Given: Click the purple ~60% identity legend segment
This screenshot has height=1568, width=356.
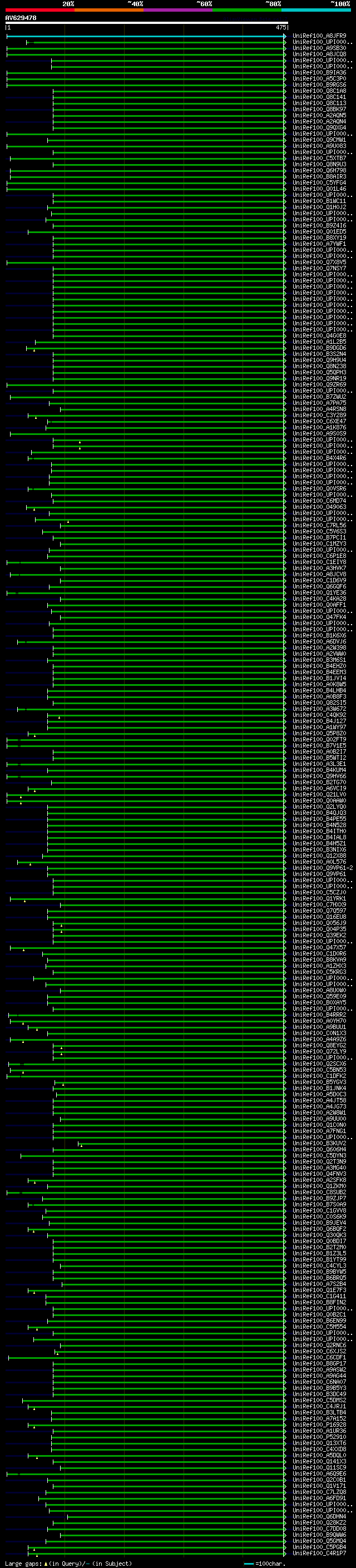Looking at the screenshot, I should 177,10.
